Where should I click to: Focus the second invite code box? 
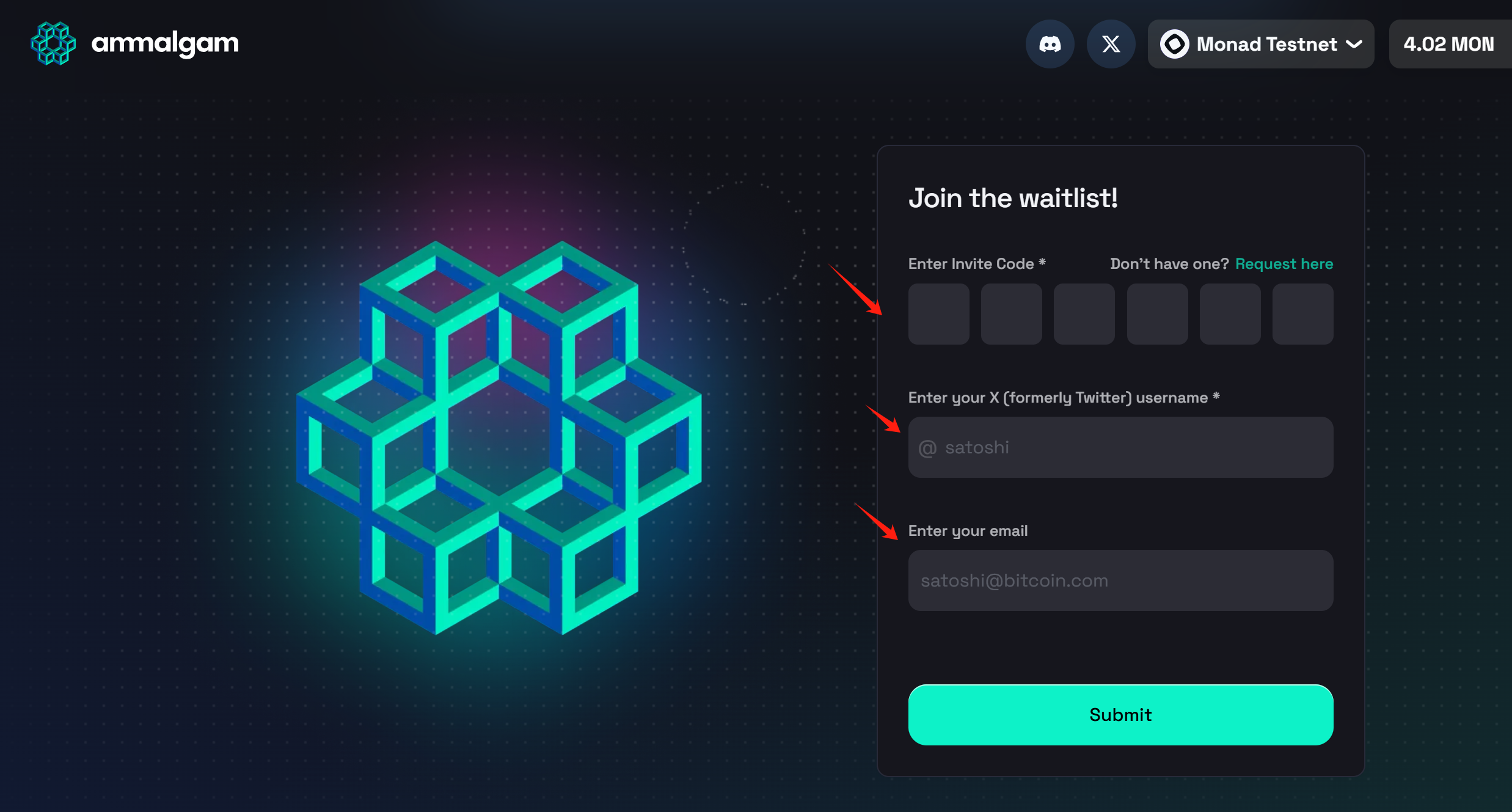pos(1012,314)
